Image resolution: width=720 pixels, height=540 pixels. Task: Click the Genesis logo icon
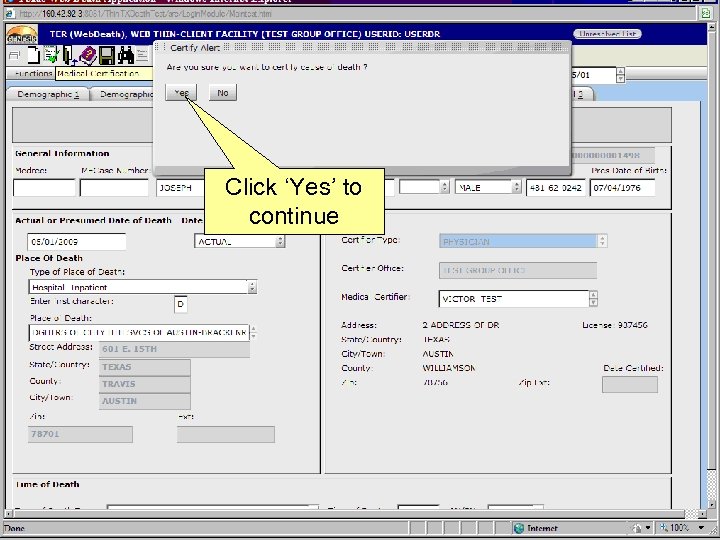[x=22, y=34]
